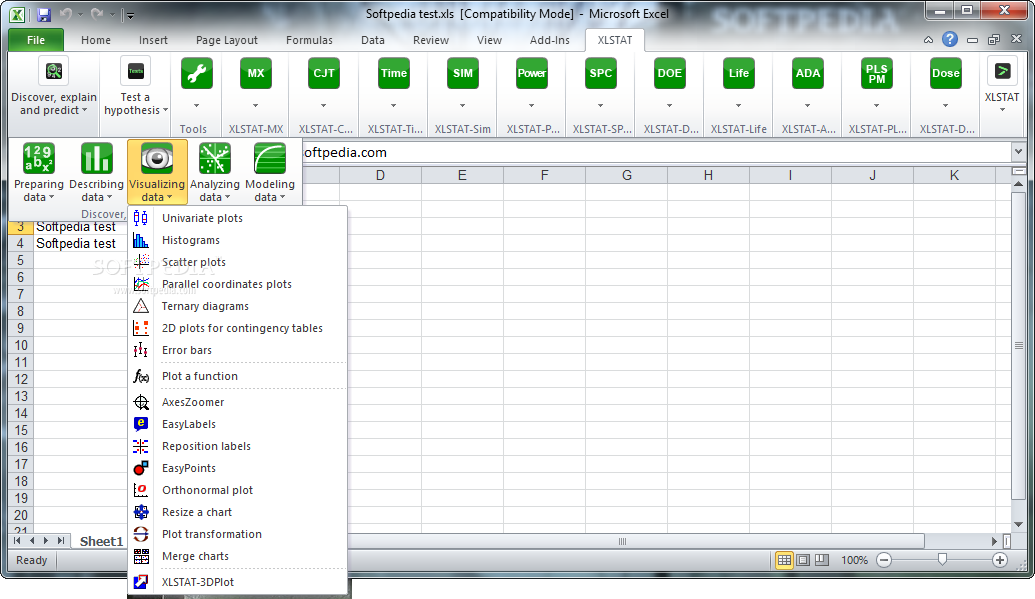Choose Ternary diagrams
Screen dimensions: 1035x599
[237, 306]
